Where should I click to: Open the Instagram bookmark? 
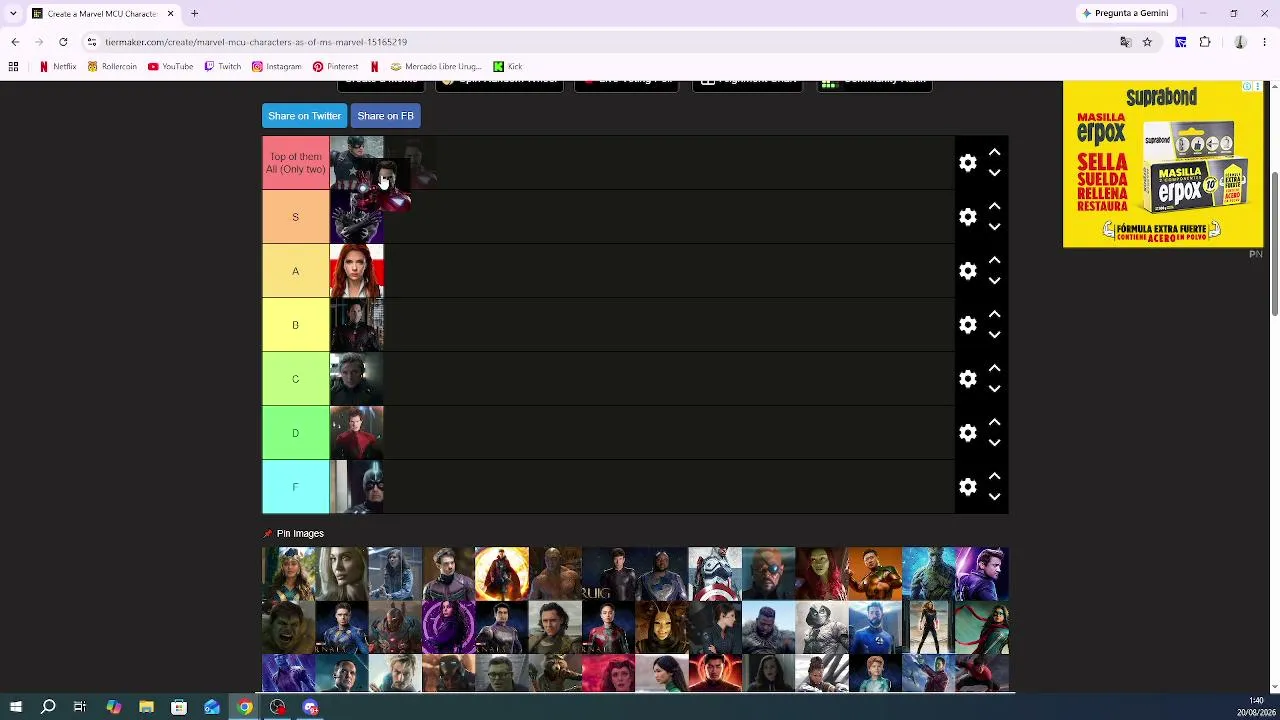(277, 67)
